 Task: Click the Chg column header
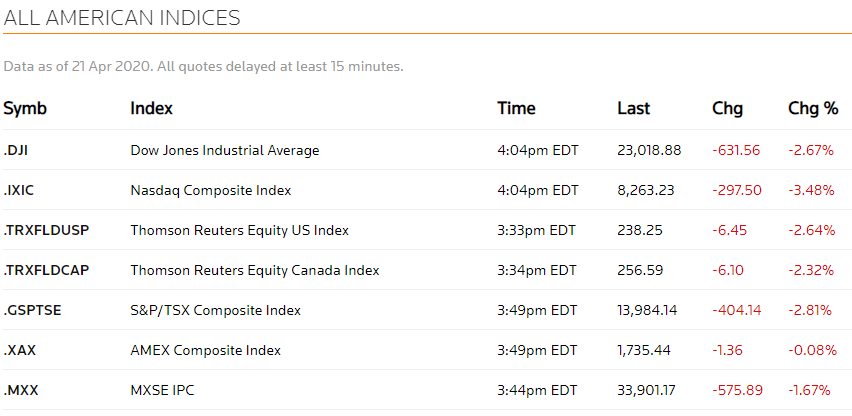(x=728, y=109)
